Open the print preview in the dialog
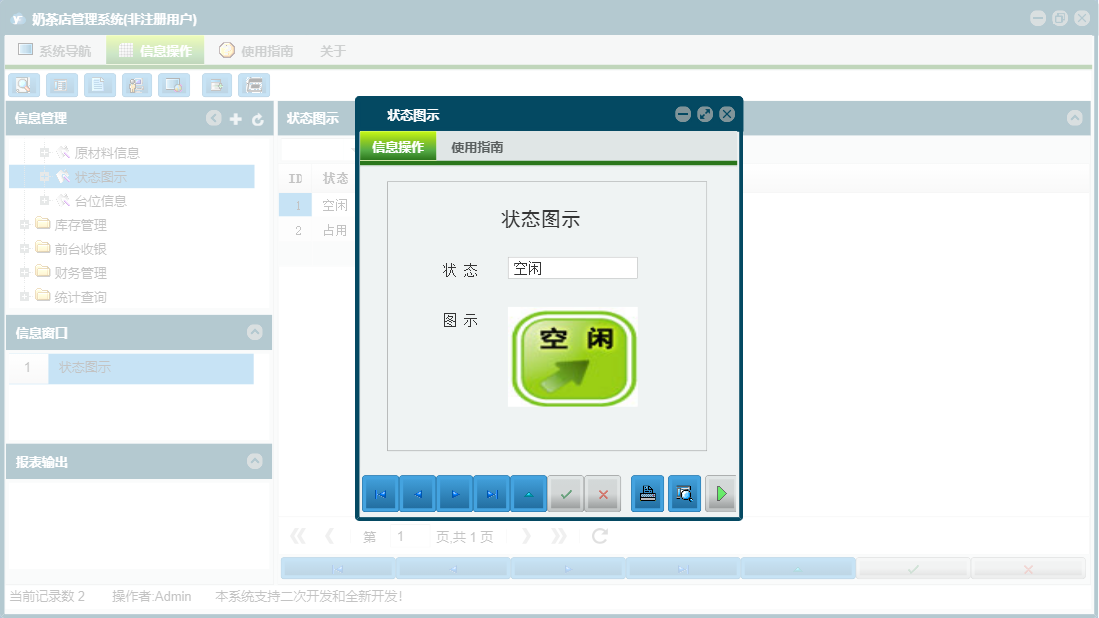 [x=684, y=493]
